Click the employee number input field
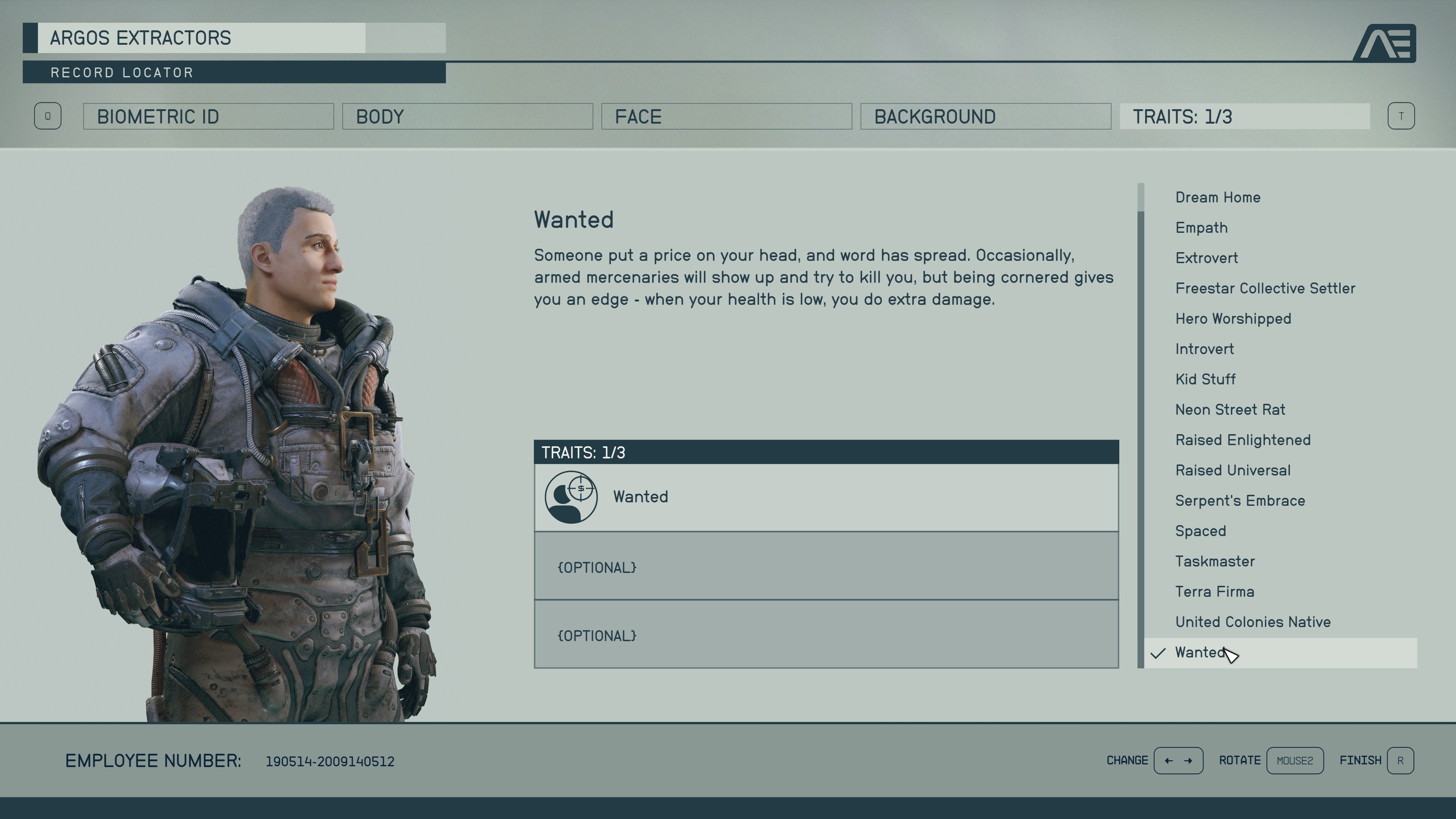 (330, 761)
